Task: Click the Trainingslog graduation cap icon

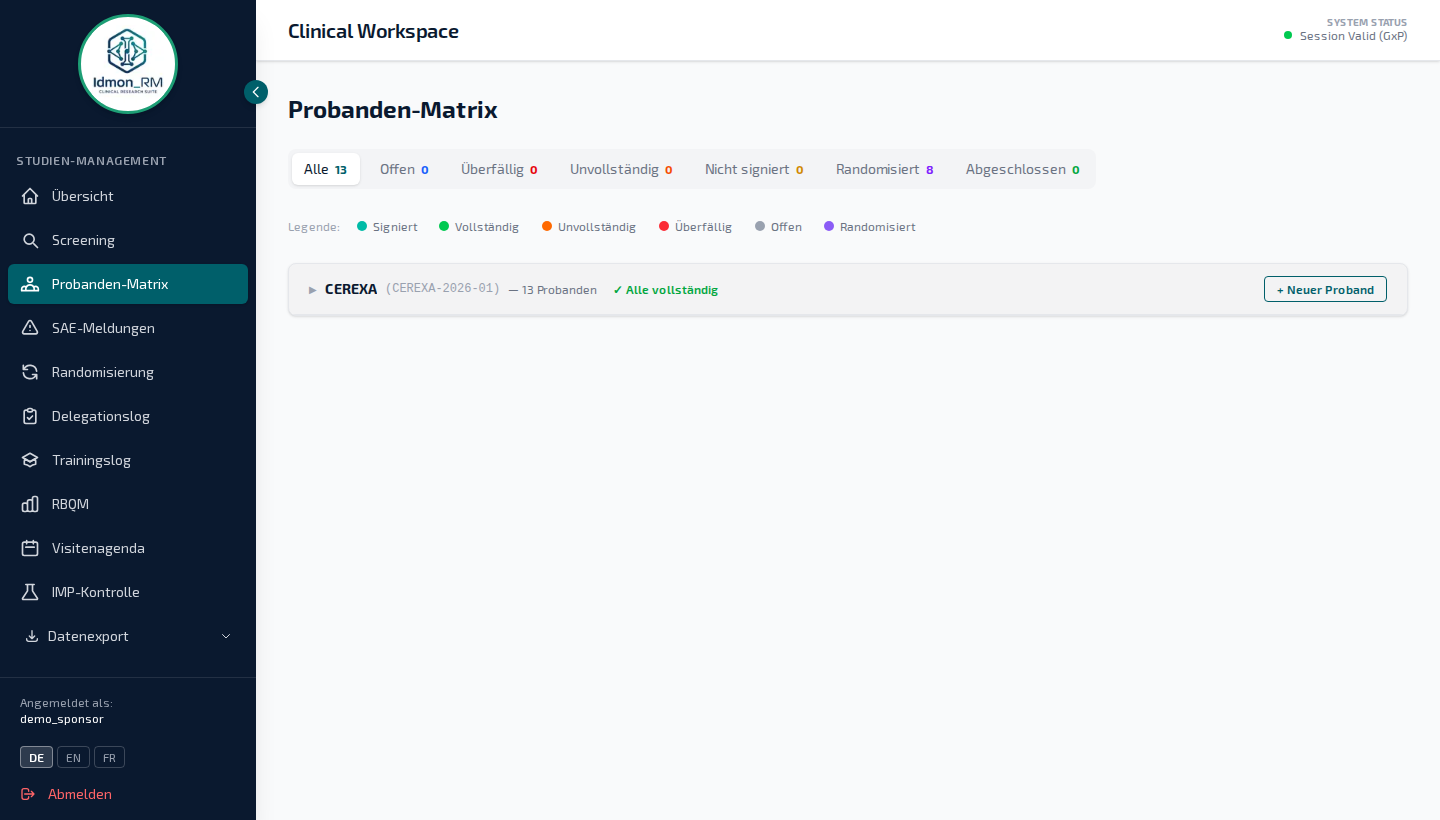Action: click(x=30, y=460)
